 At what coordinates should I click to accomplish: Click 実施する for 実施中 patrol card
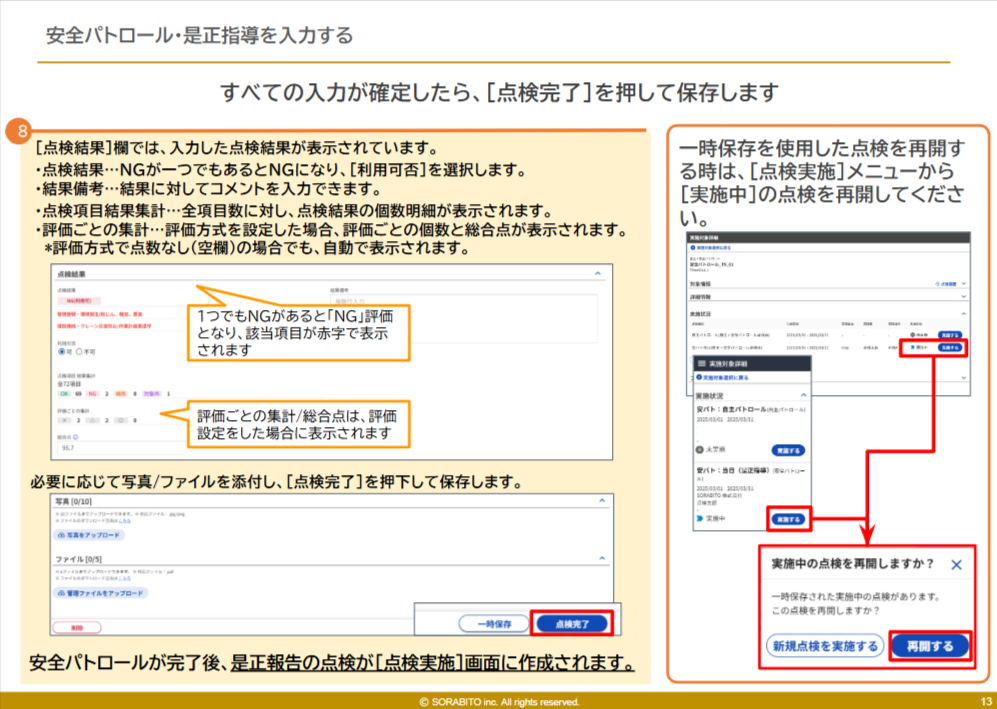point(788,520)
